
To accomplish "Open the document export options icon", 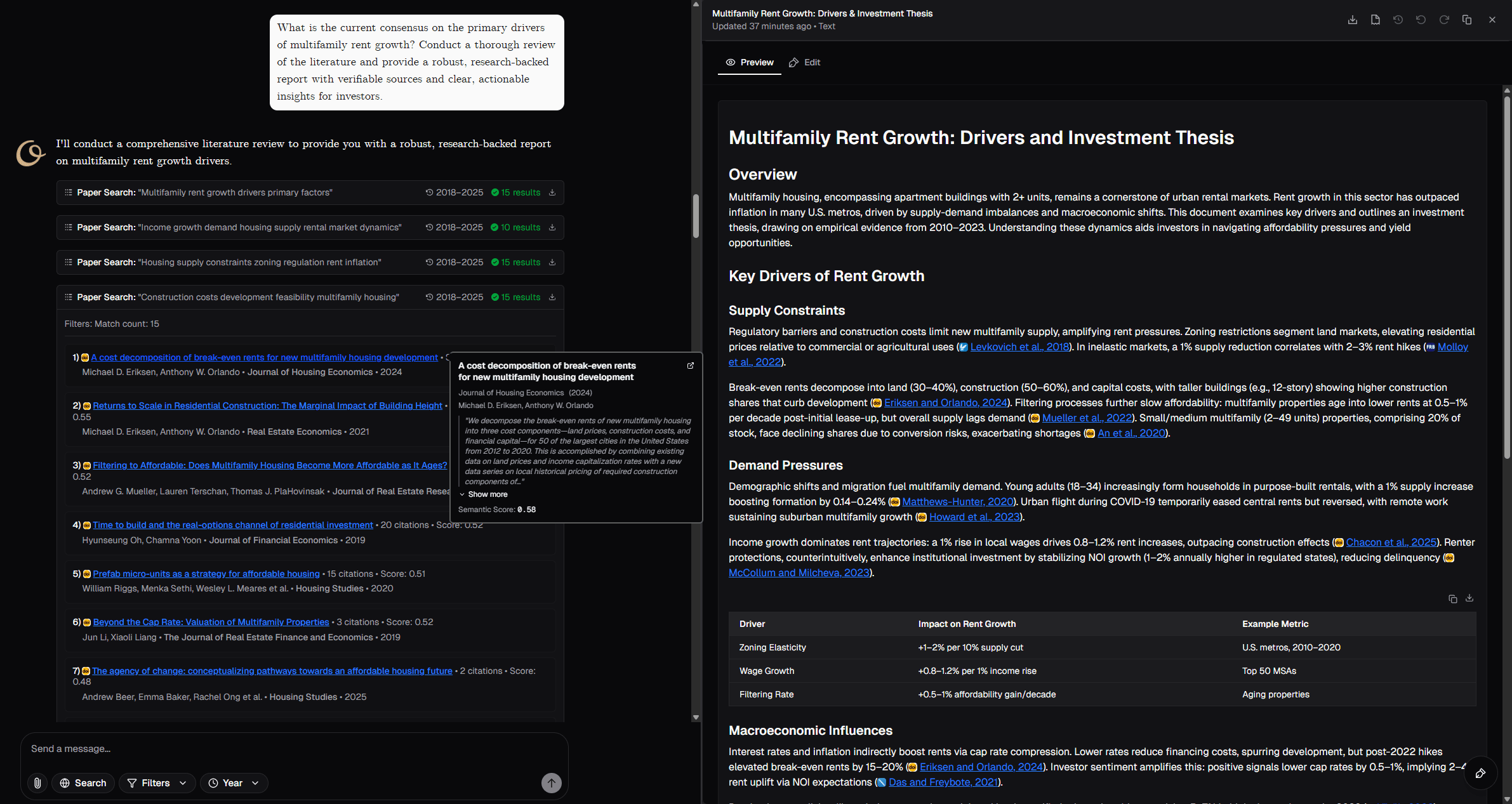I will pos(1375,20).
